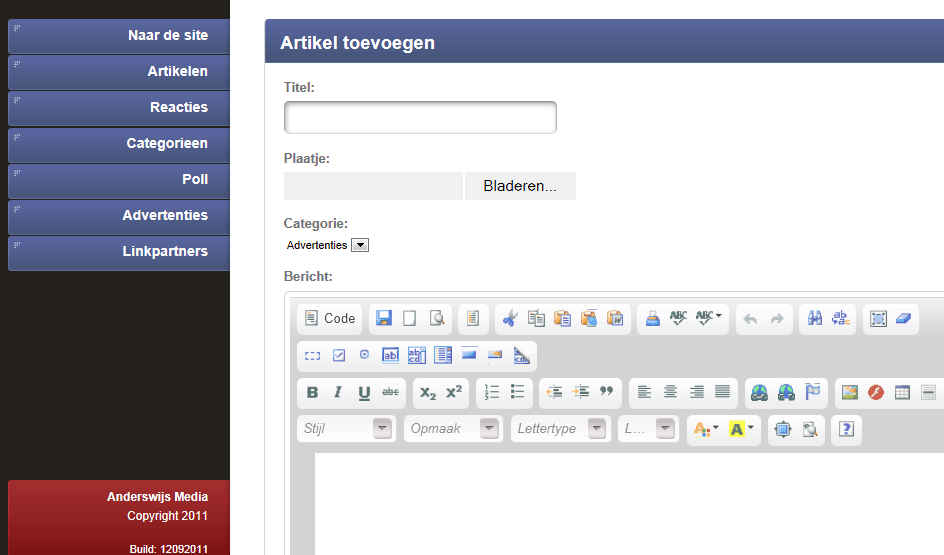The image size is (944, 555).
Task: Justify text alignment
Action: coord(722,392)
